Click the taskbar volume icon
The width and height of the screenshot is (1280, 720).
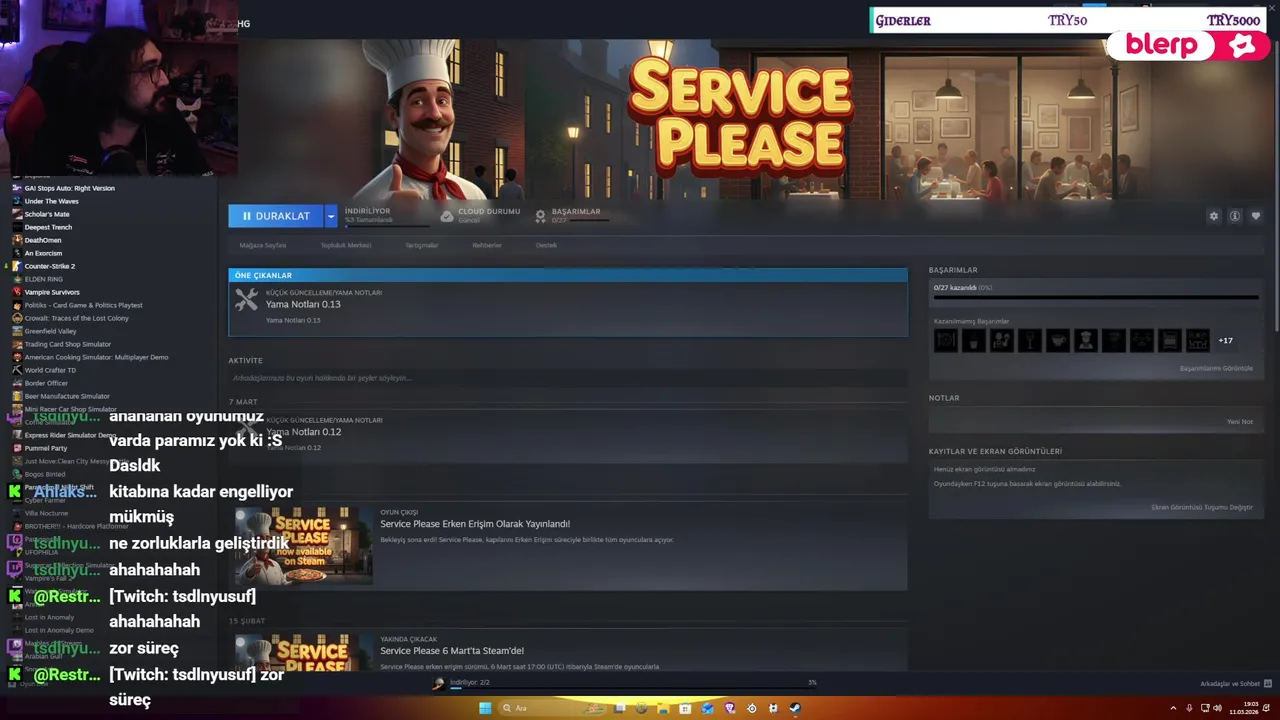(1217, 708)
